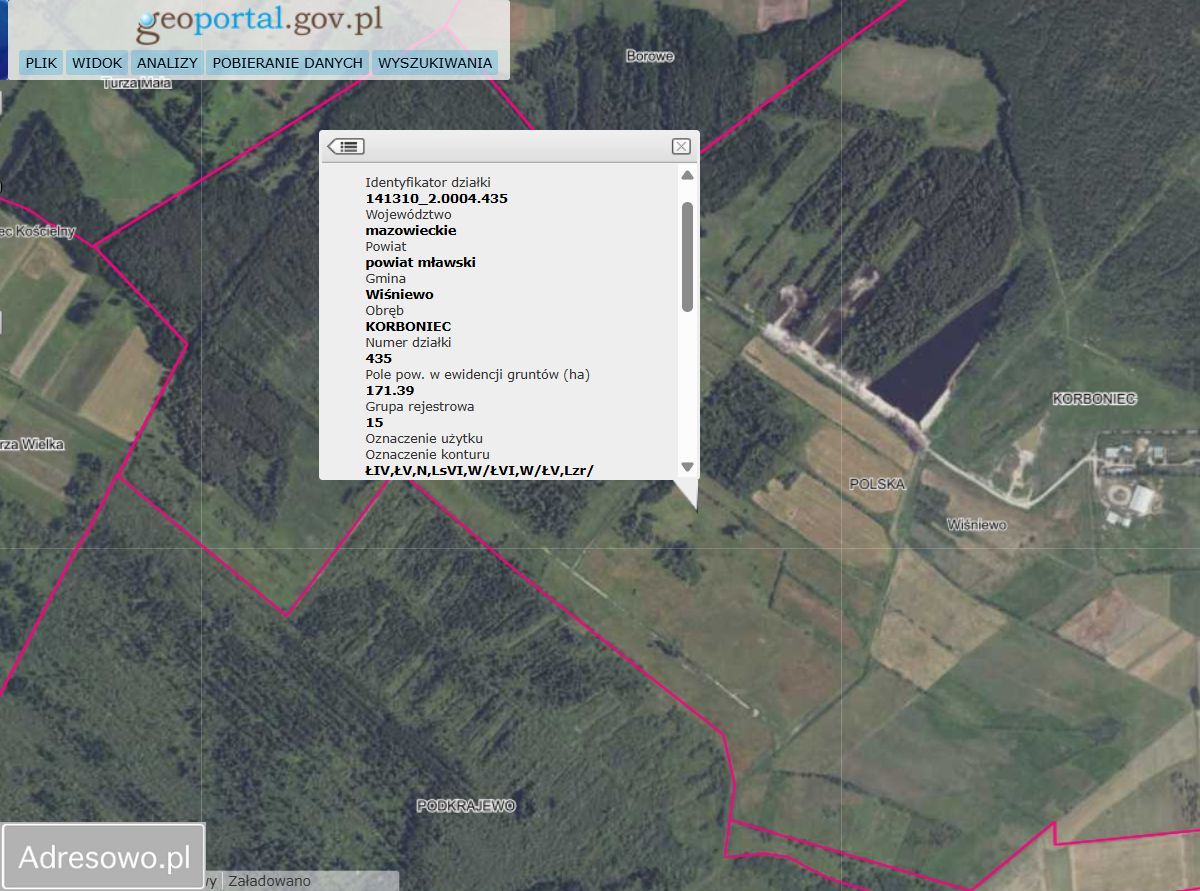
Task: Click the 'mazowieckie' value
Action: 411,230
